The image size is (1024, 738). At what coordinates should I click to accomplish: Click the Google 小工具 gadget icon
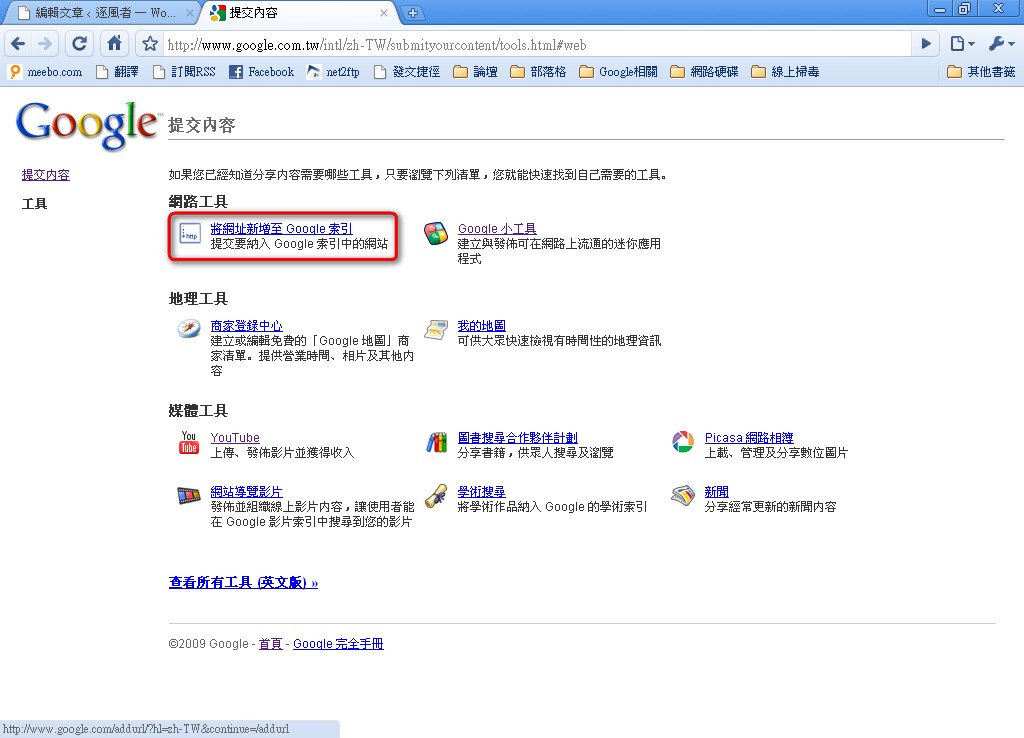click(x=436, y=233)
